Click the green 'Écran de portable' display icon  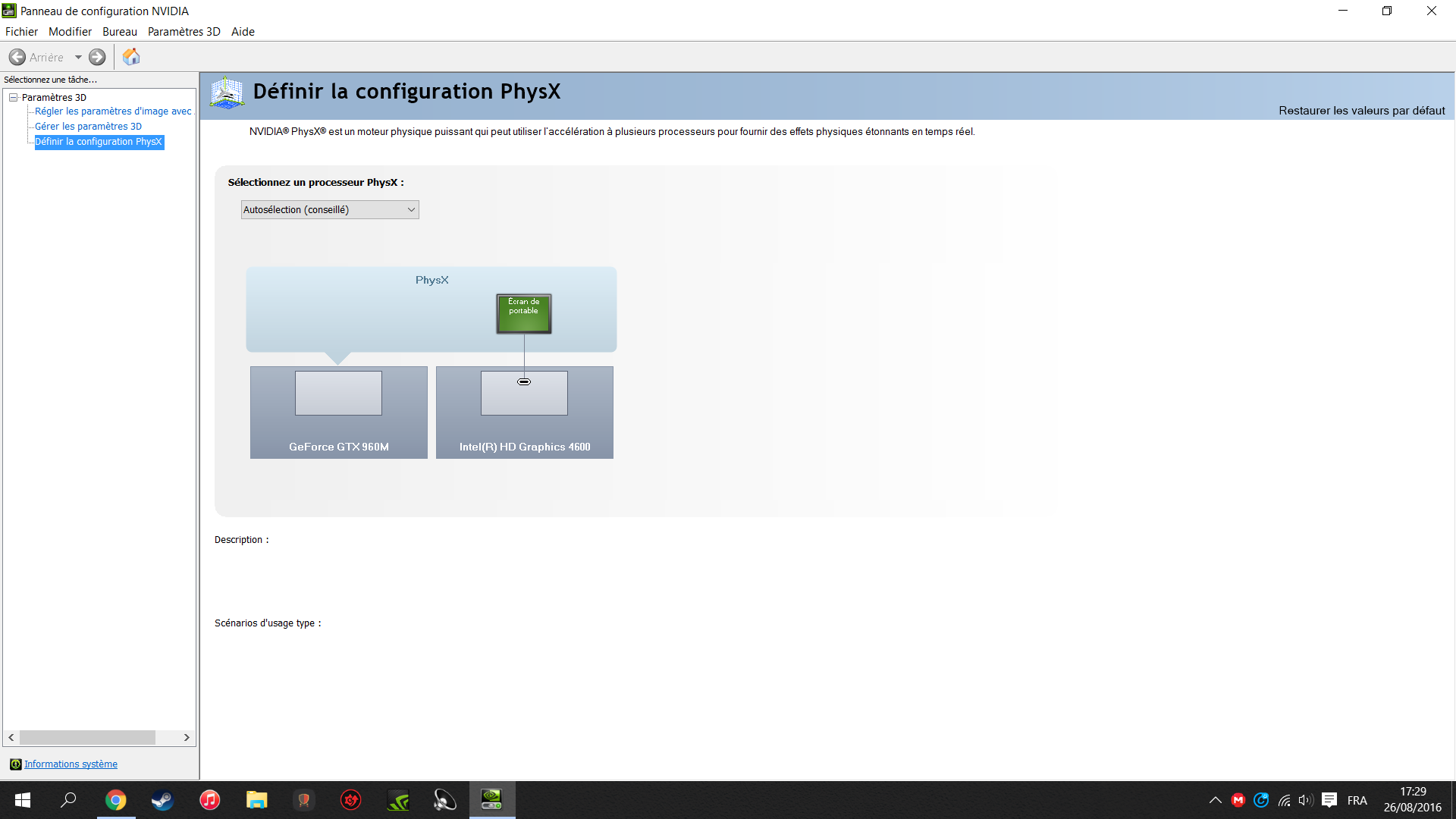tap(523, 313)
